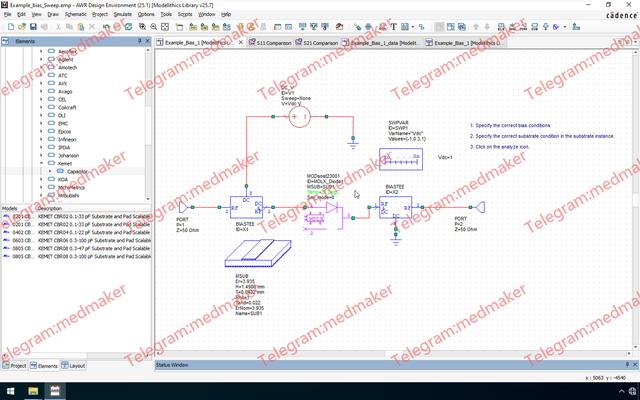This screenshot has width=640, height=400.
Task: Click the Cascade windows toolbar icon
Action: pos(462,27)
